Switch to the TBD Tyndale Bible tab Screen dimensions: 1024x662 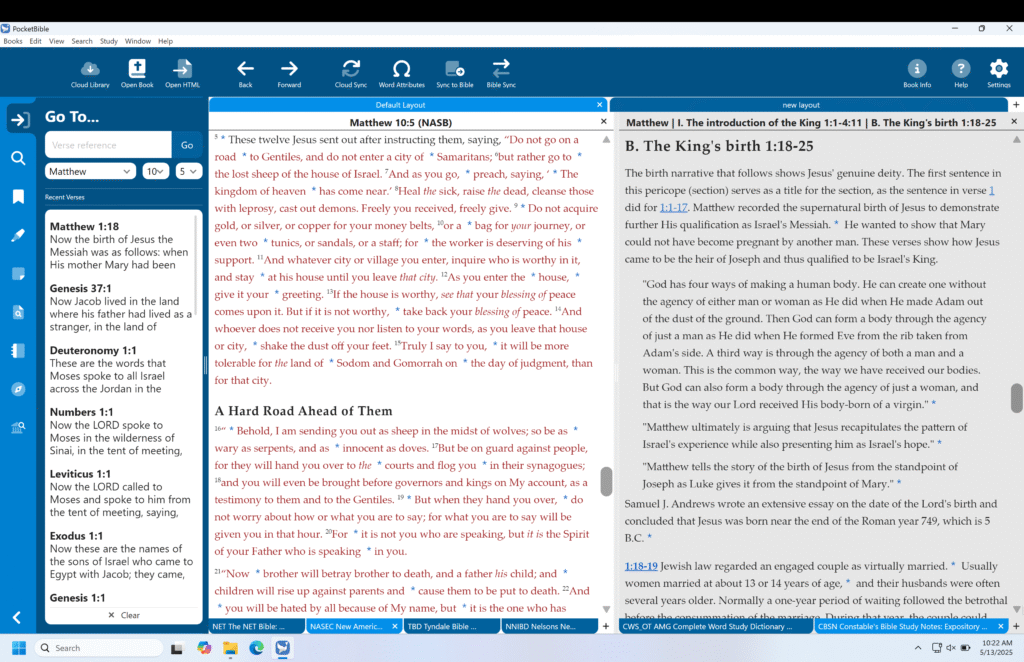tap(451, 626)
